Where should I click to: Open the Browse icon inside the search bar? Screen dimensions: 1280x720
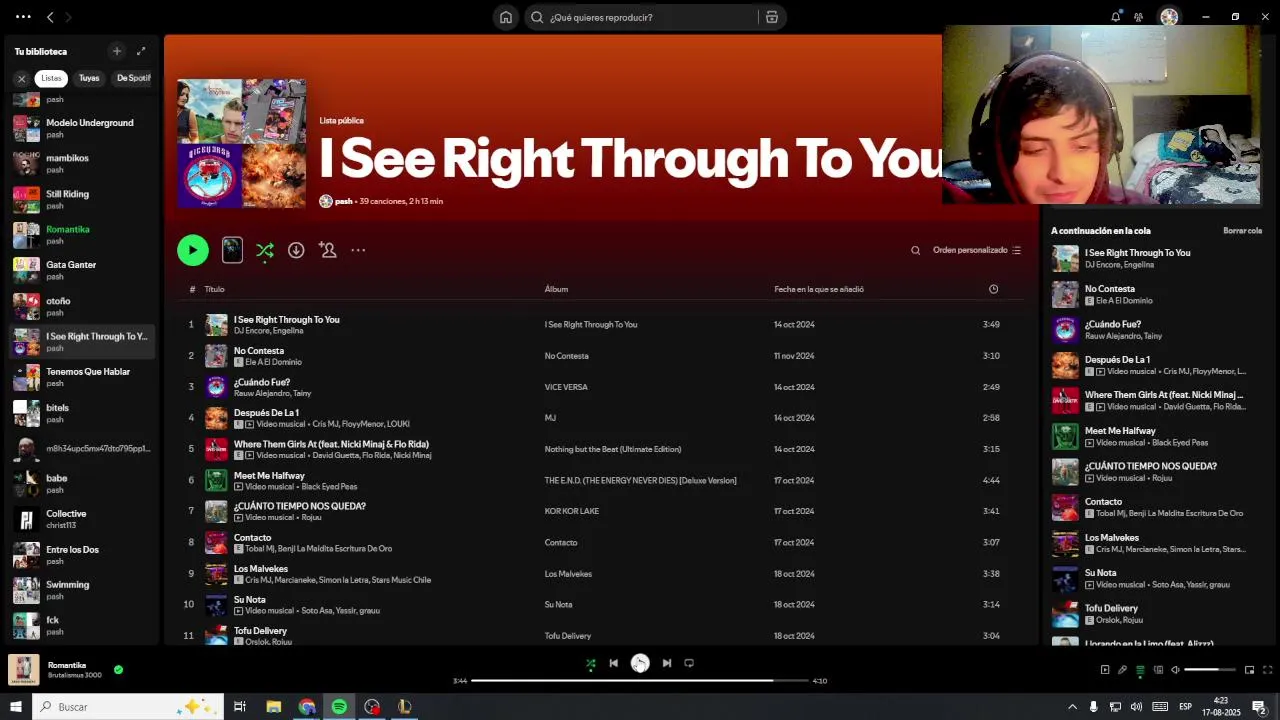click(x=772, y=17)
